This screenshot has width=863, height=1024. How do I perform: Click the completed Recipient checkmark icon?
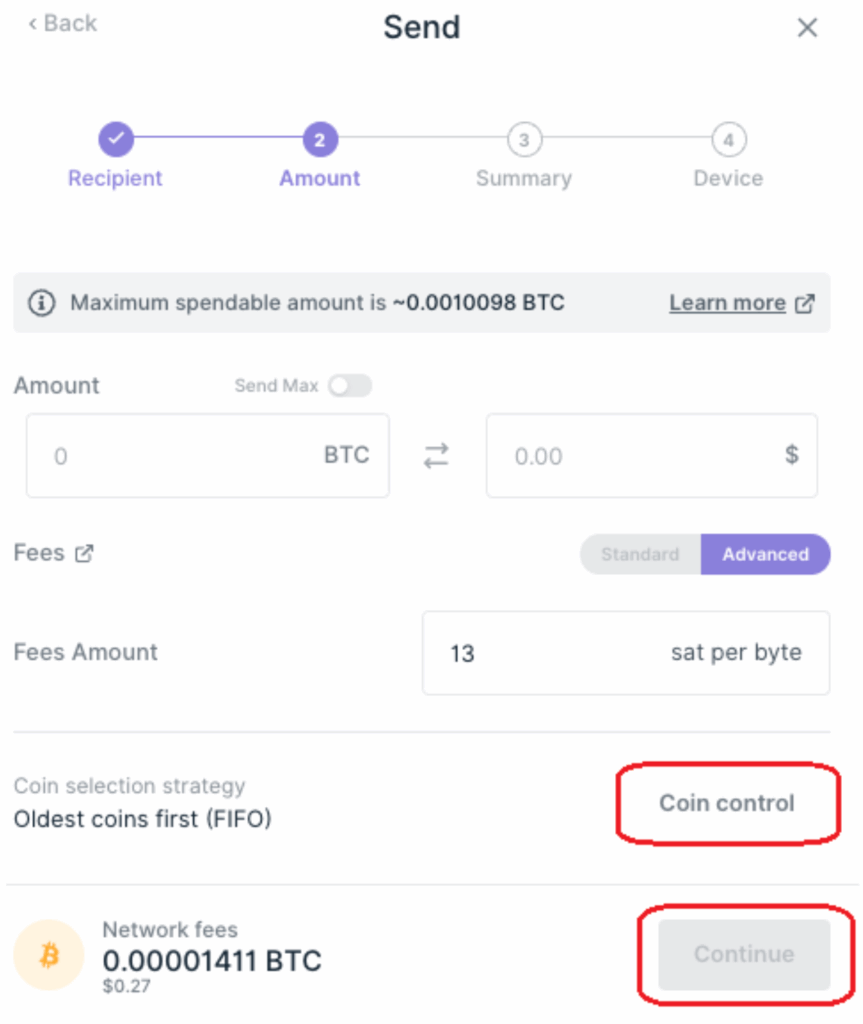point(115,140)
